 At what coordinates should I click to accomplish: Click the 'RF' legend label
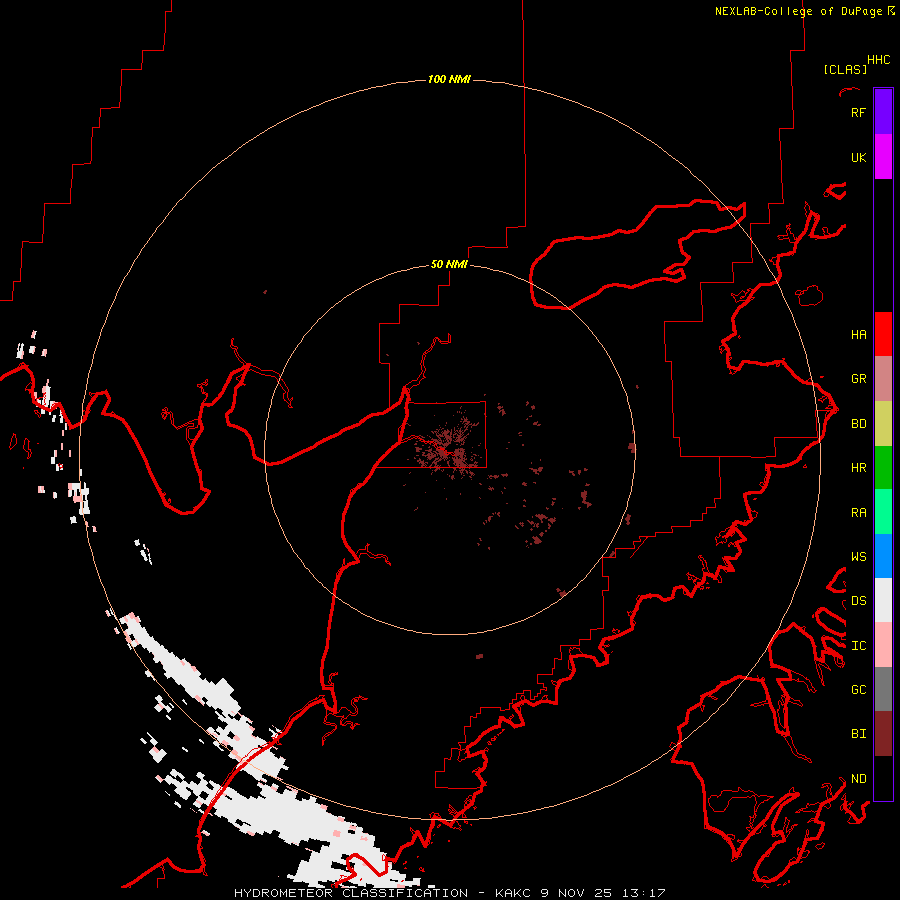point(858,112)
